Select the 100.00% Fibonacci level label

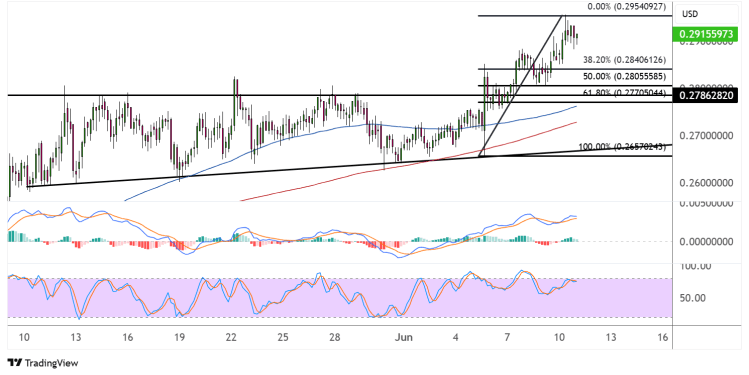pos(622,147)
